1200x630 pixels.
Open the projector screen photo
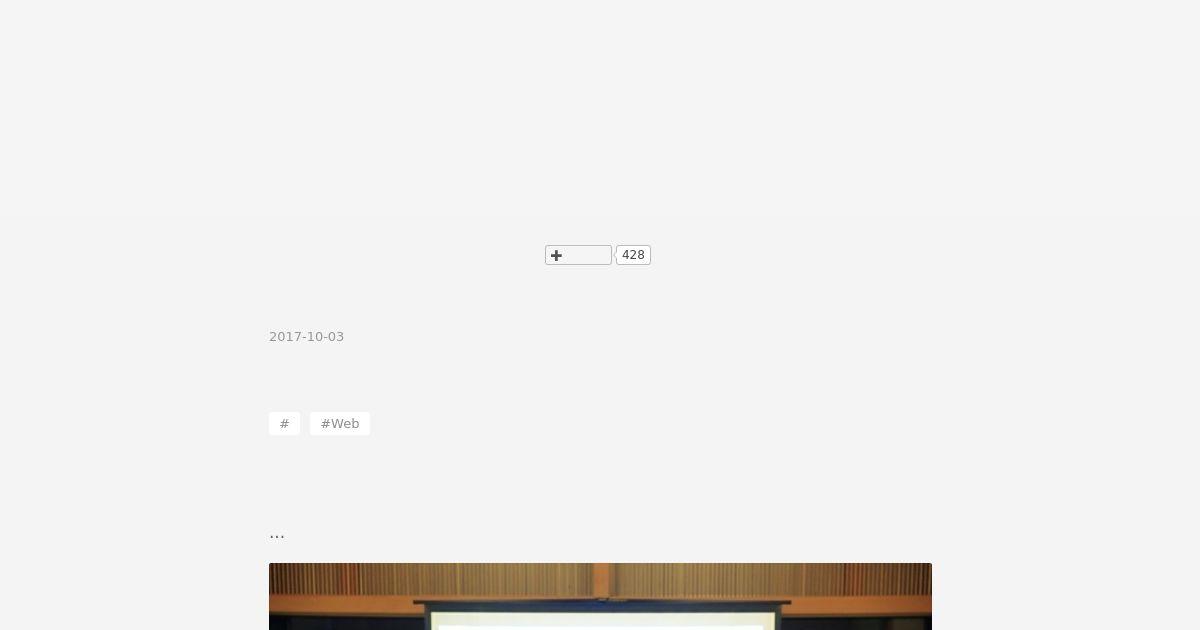tap(600, 597)
